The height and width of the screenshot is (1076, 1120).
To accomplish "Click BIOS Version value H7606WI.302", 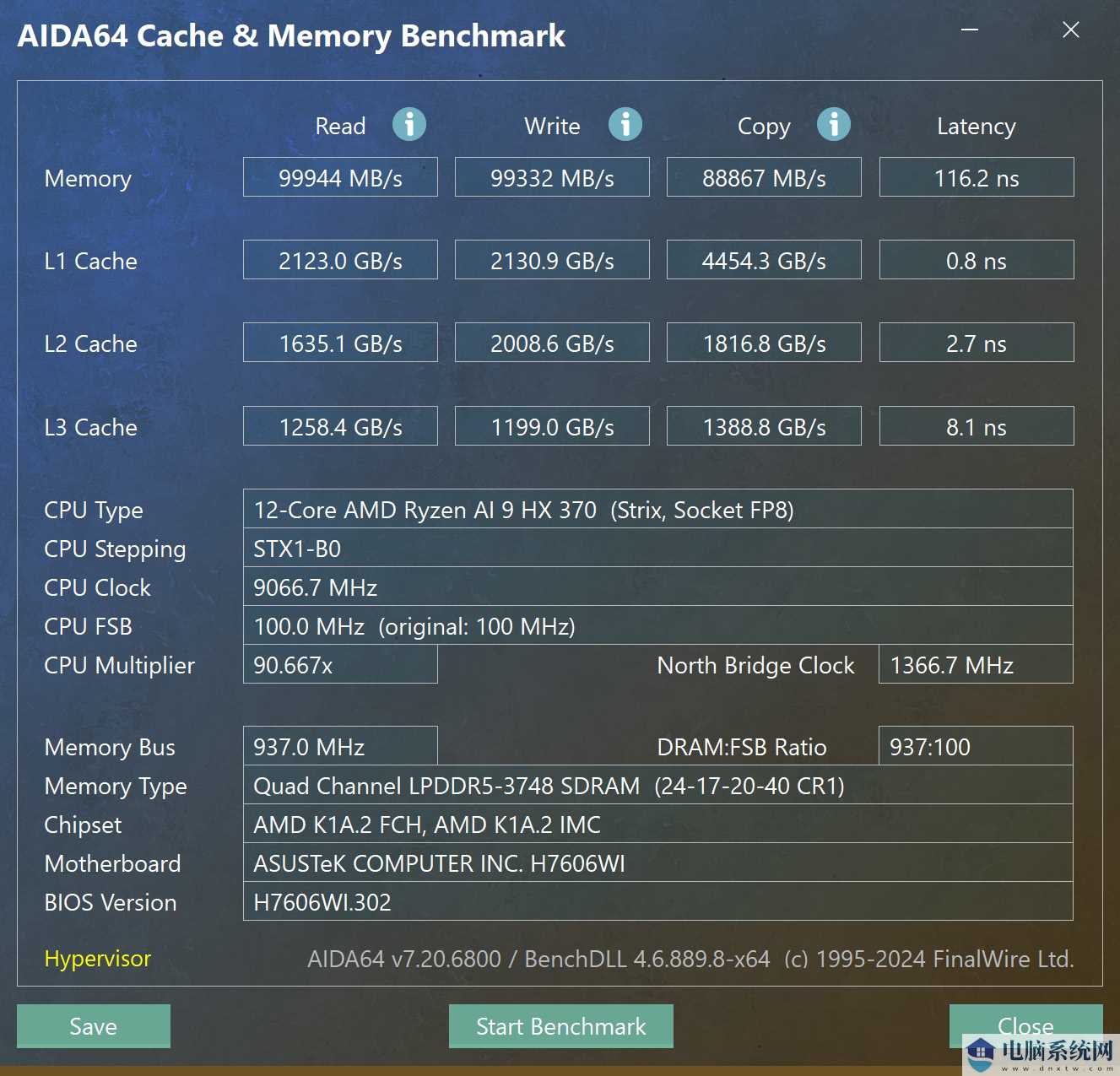I will [x=658, y=901].
